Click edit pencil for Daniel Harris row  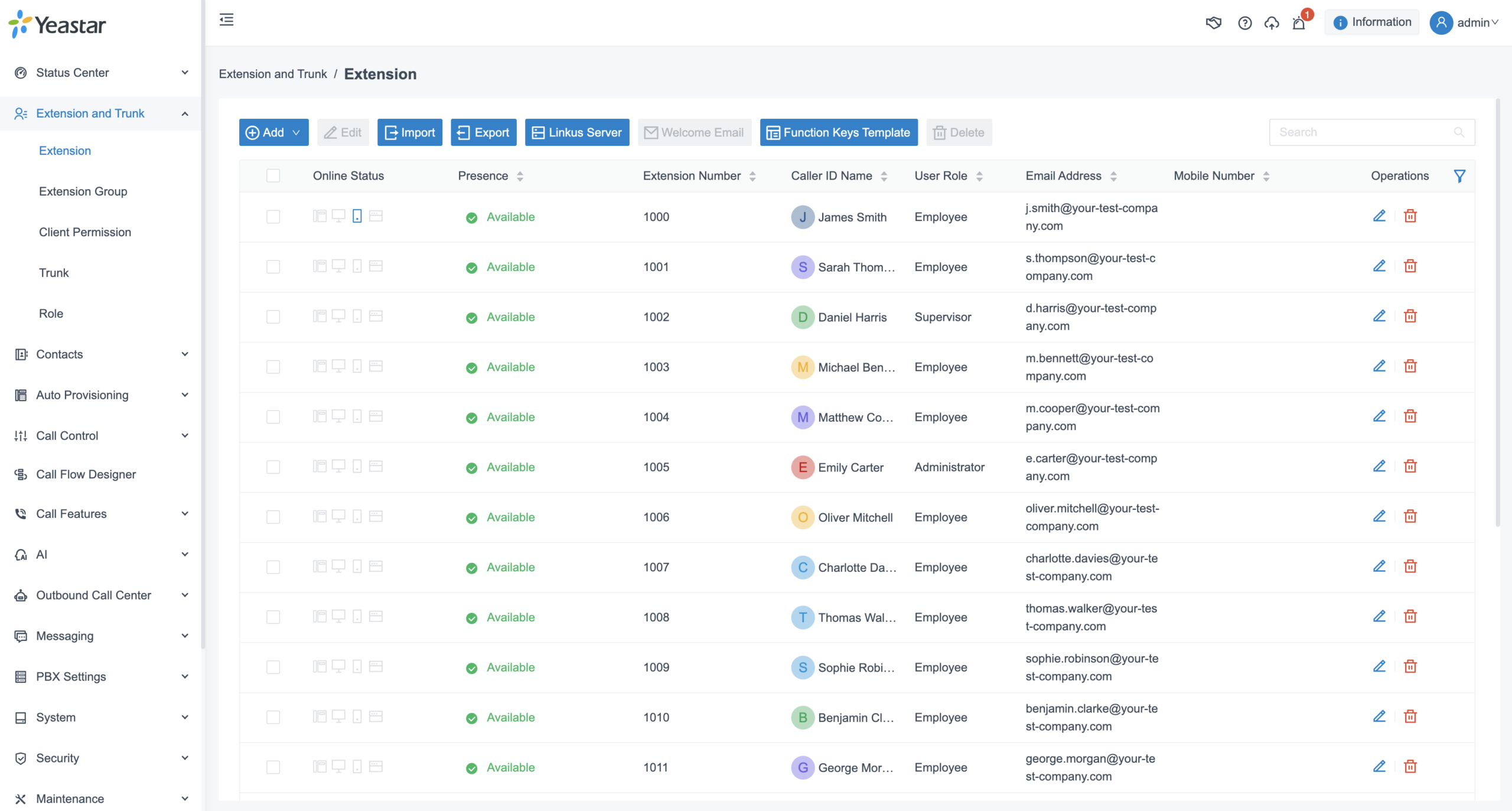coord(1379,317)
